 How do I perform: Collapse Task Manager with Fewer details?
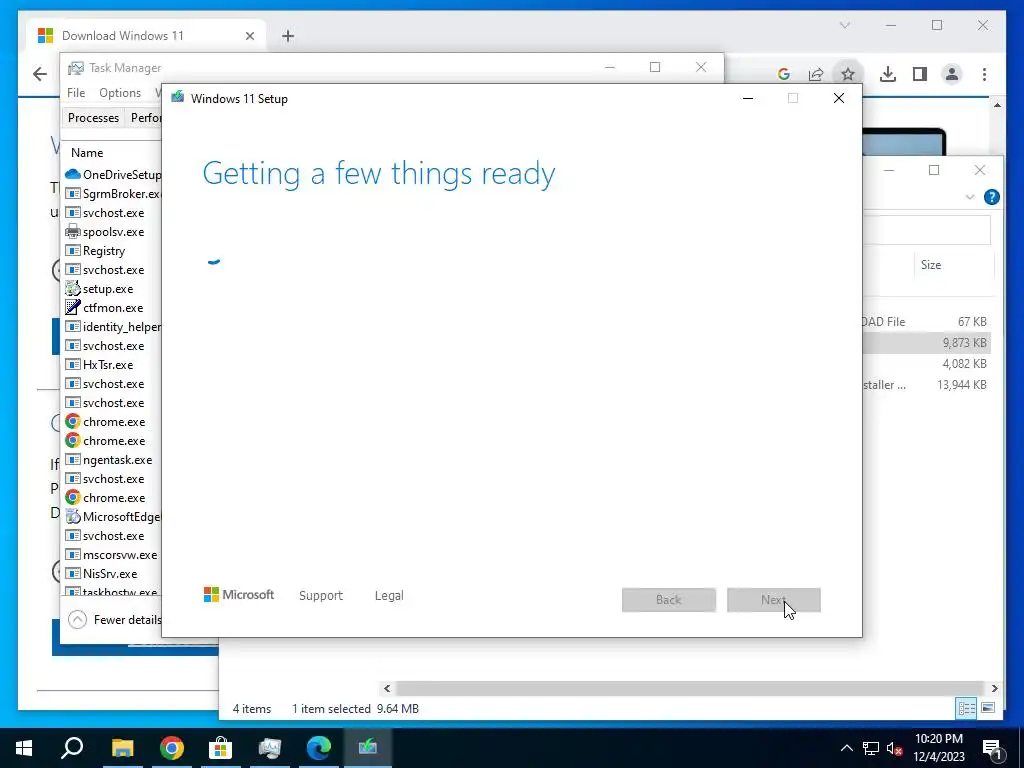[x=115, y=619]
